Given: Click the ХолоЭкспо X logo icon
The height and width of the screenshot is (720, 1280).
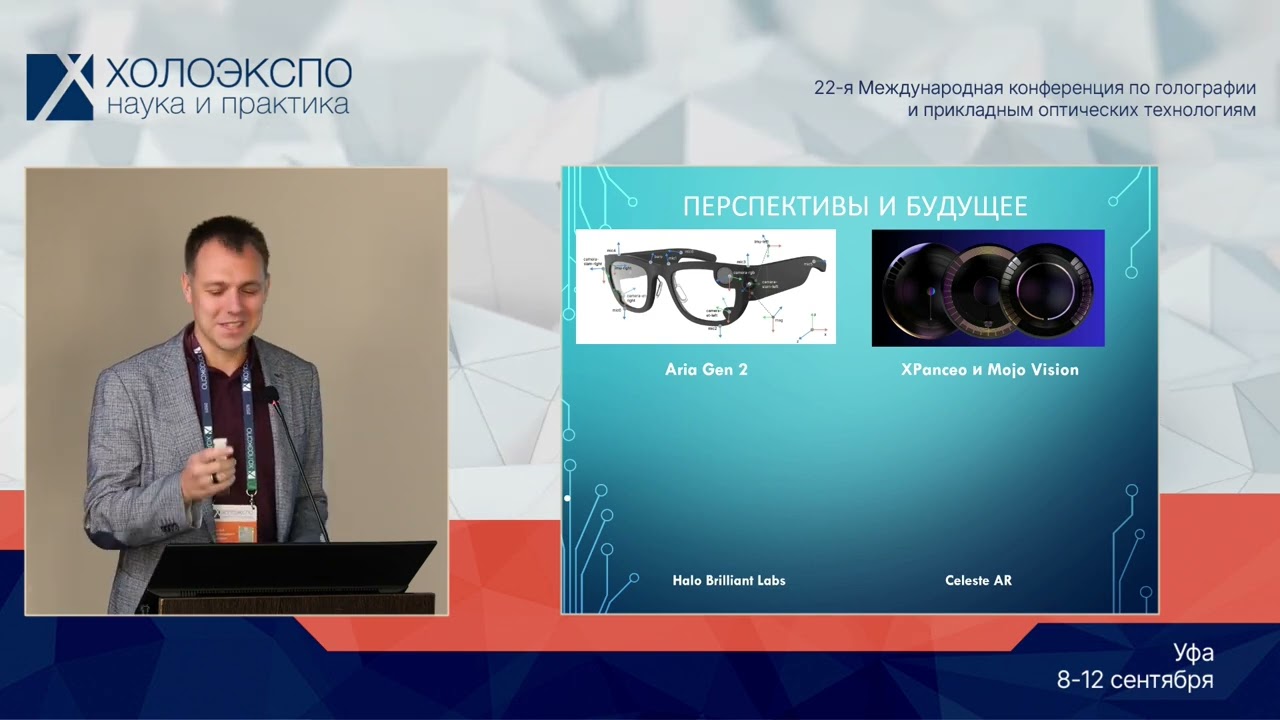Looking at the screenshot, I should pos(60,87).
